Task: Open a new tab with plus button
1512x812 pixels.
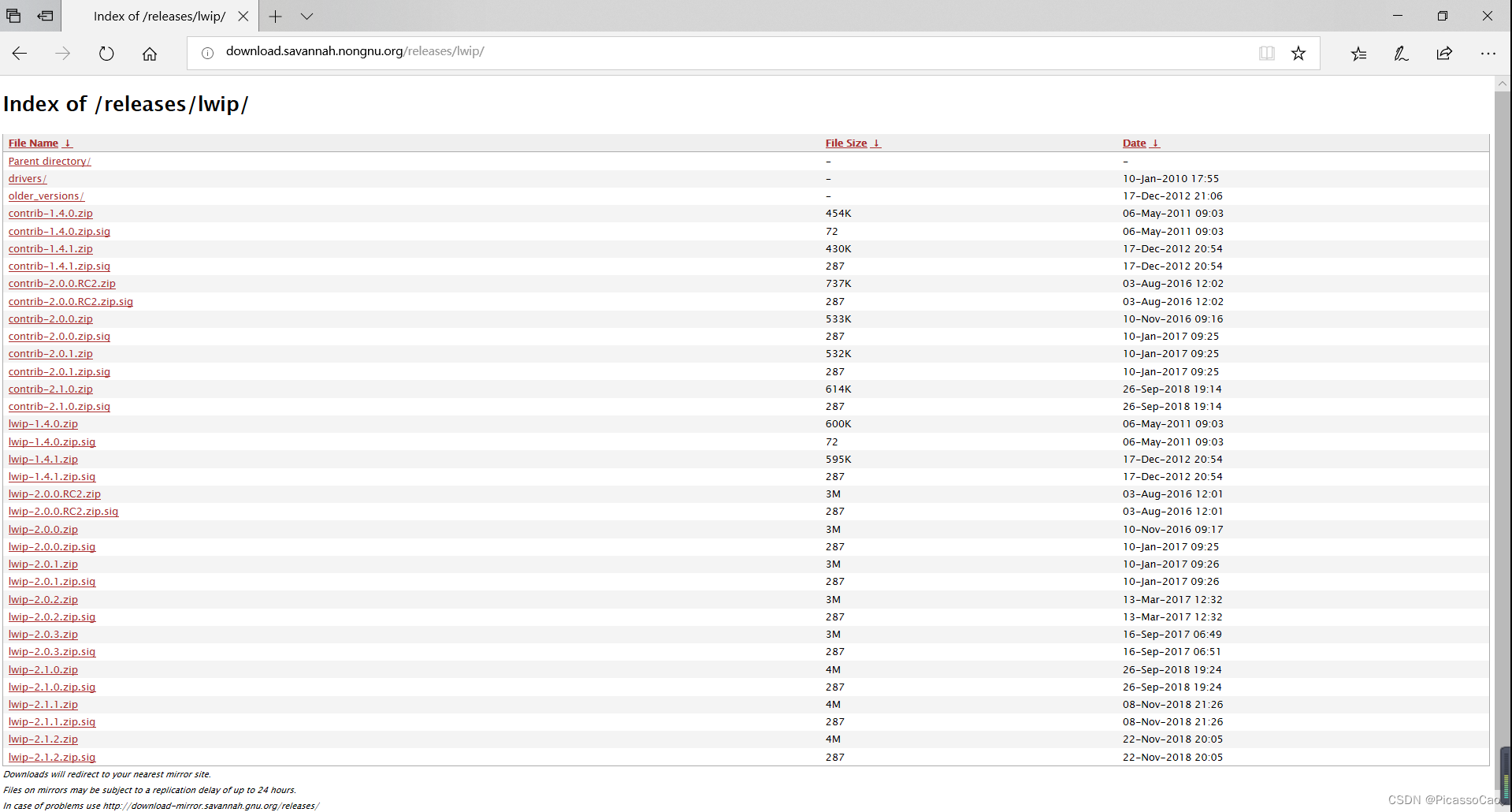Action: click(x=275, y=16)
